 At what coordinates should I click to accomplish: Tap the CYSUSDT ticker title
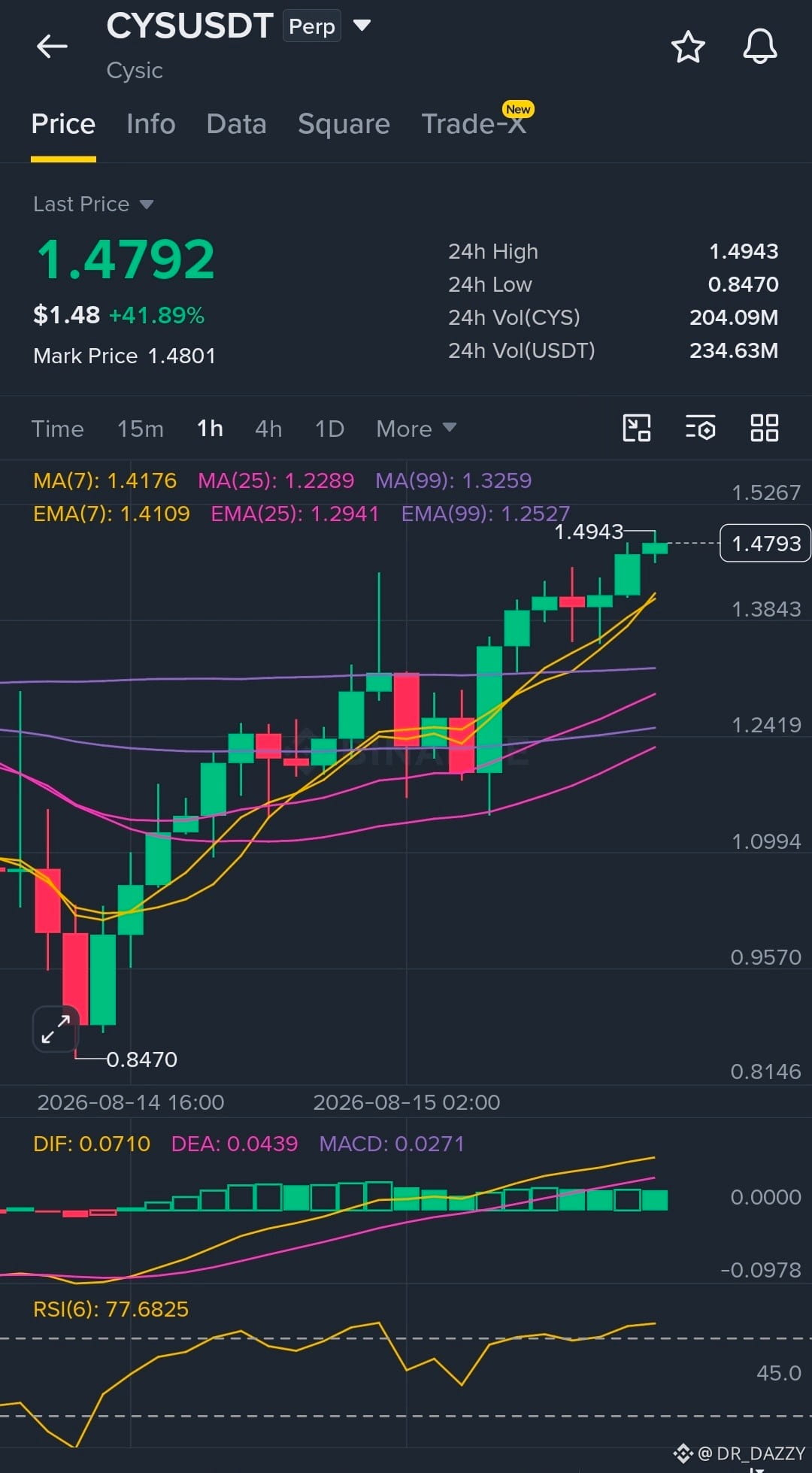pyautogui.click(x=189, y=26)
